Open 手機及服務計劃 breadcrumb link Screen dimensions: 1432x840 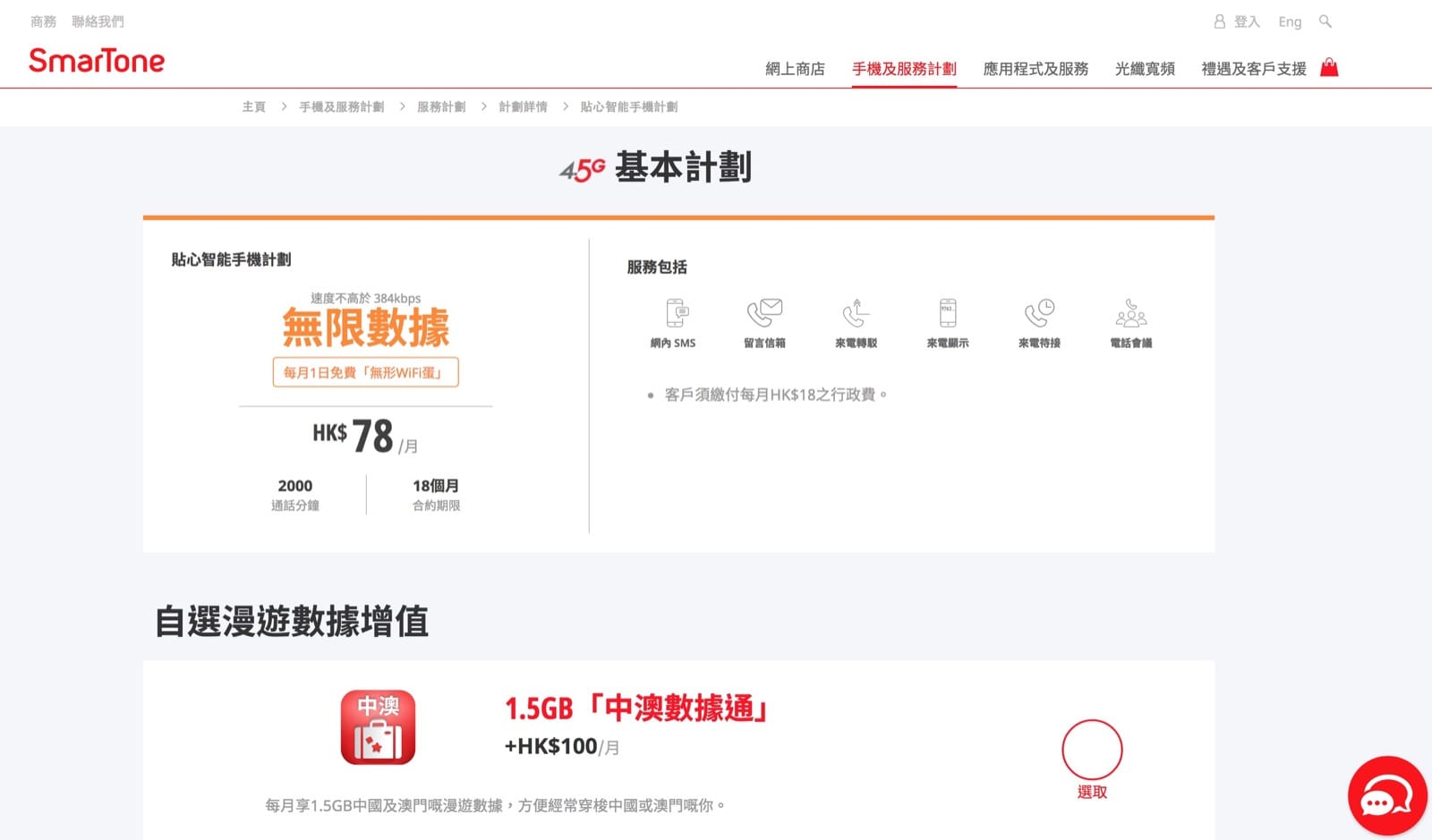[x=341, y=106]
